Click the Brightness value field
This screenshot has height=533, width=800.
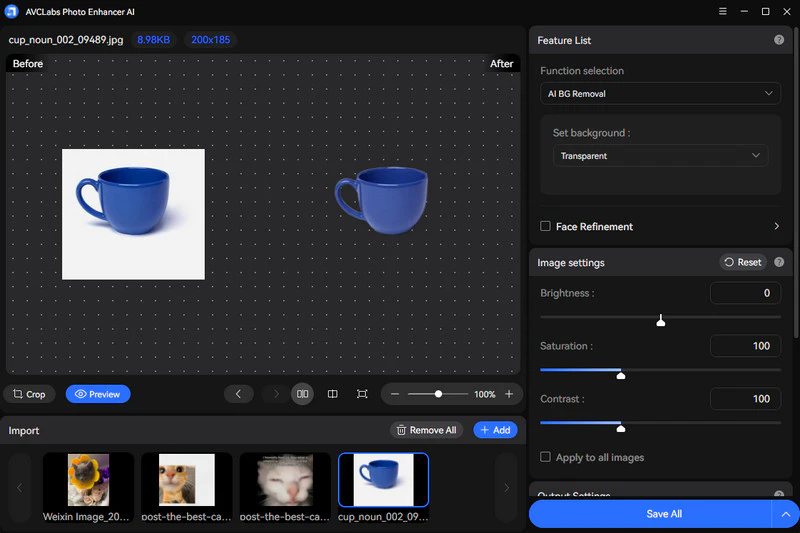point(745,293)
